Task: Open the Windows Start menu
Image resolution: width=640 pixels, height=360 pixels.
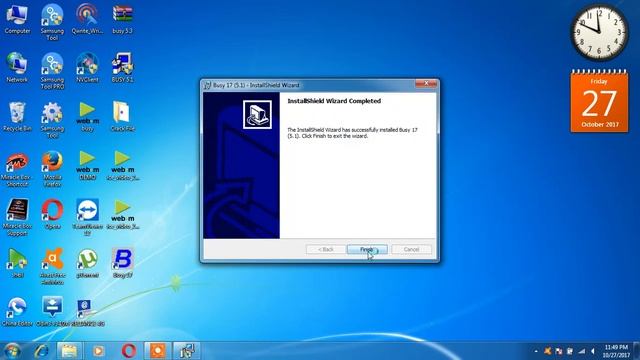Action: pos(12,351)
